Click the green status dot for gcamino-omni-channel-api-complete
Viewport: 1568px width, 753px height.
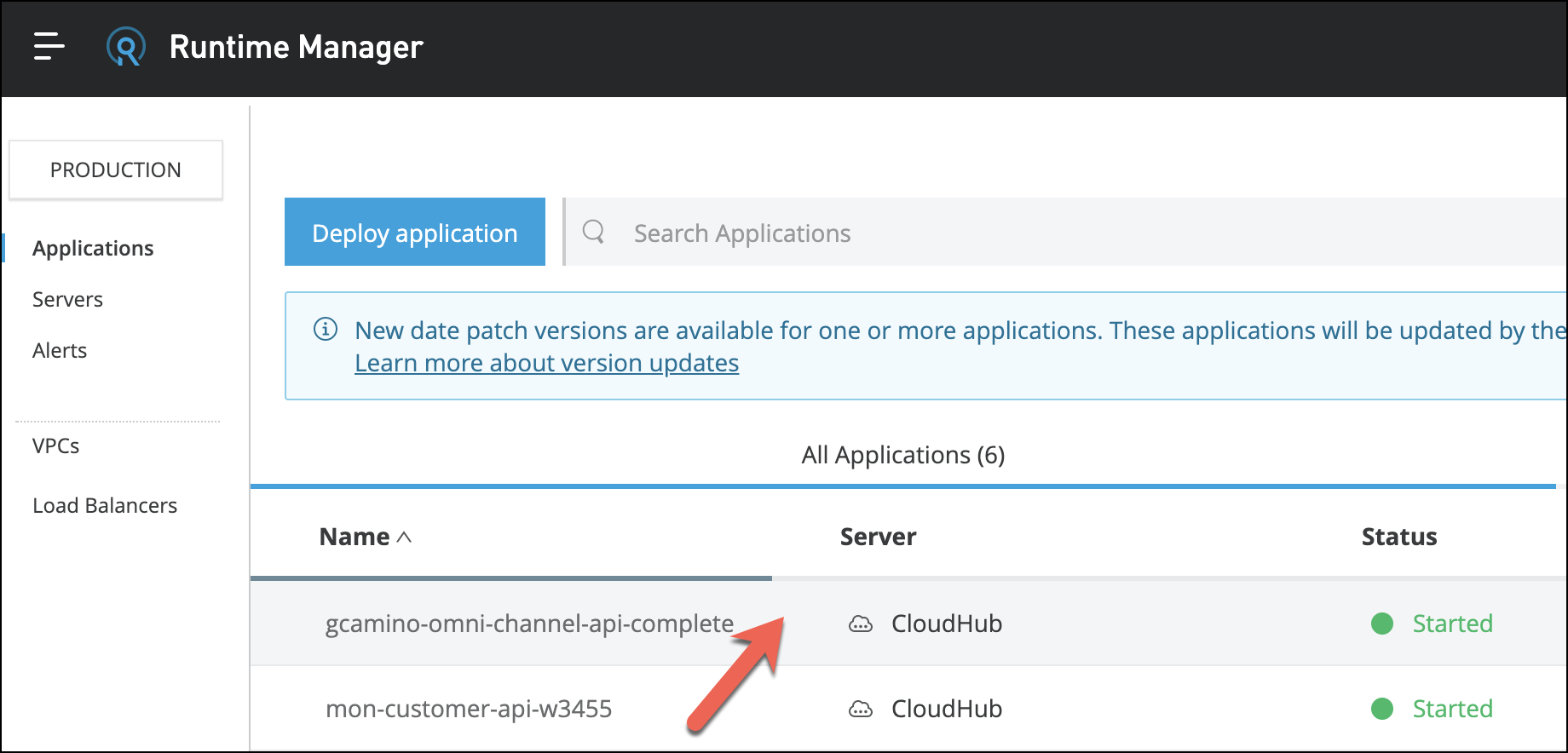[1382, 624]
